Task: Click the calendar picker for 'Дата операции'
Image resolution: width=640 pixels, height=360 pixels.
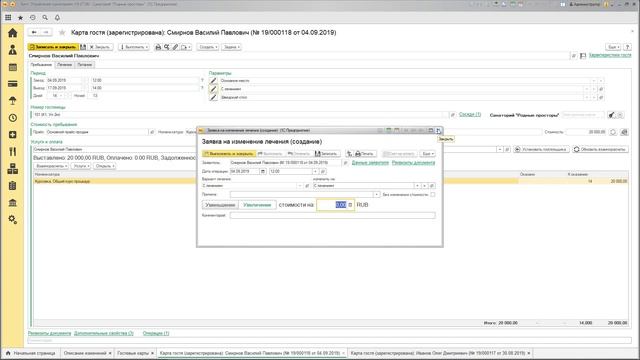Action: click(263, 171)
